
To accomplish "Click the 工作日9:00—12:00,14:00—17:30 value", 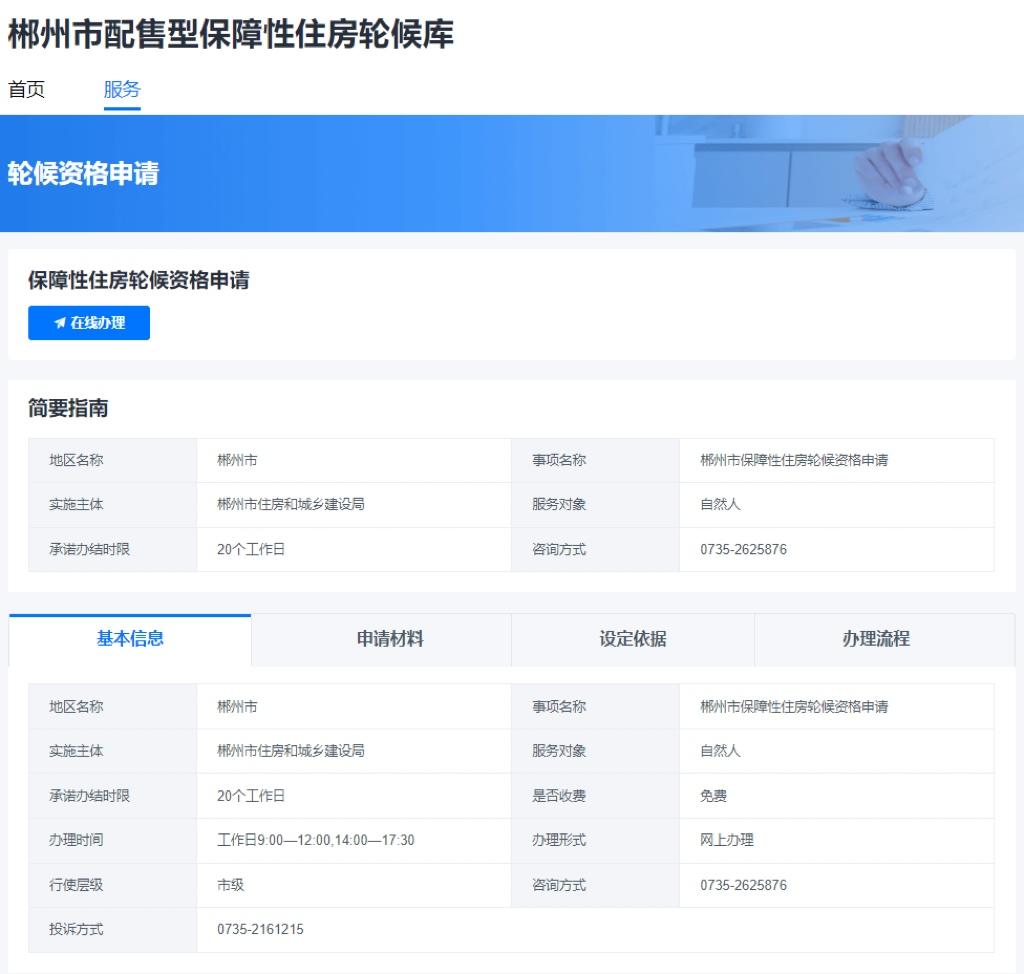I will 315,840.
